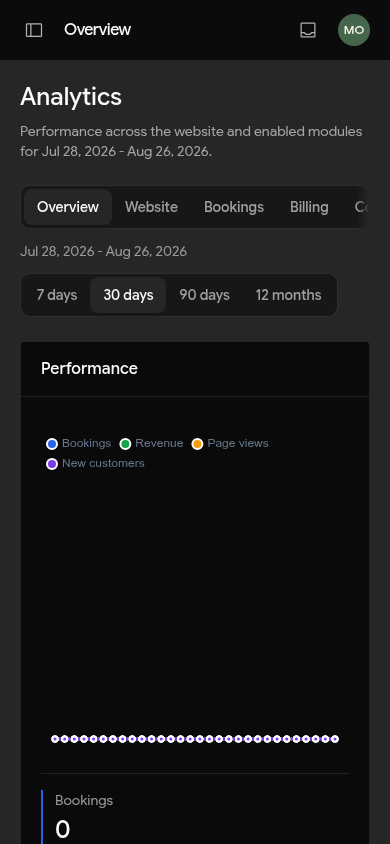The image size is (390, 844).
Task: Click the Bookings value 0
Action: pos(62,829)
